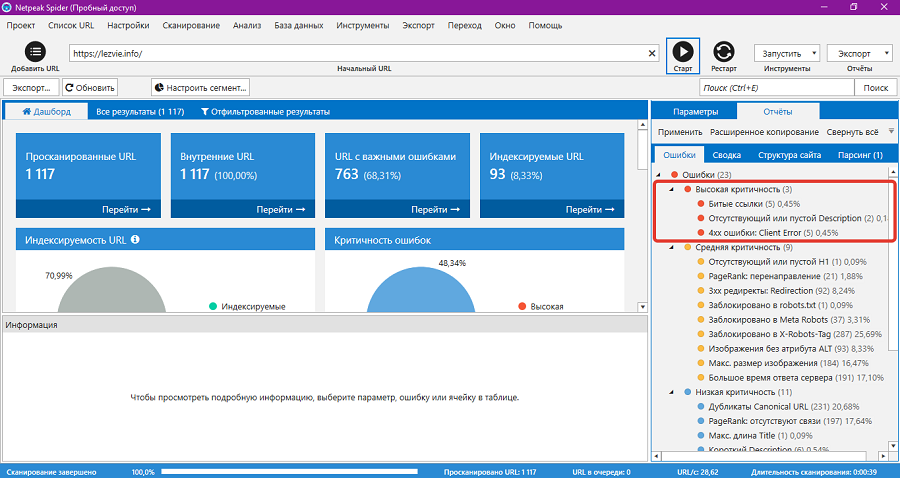900x478 pixels.
Task: Switch to the Дашборд tab
Action: [x=46, y=111]
